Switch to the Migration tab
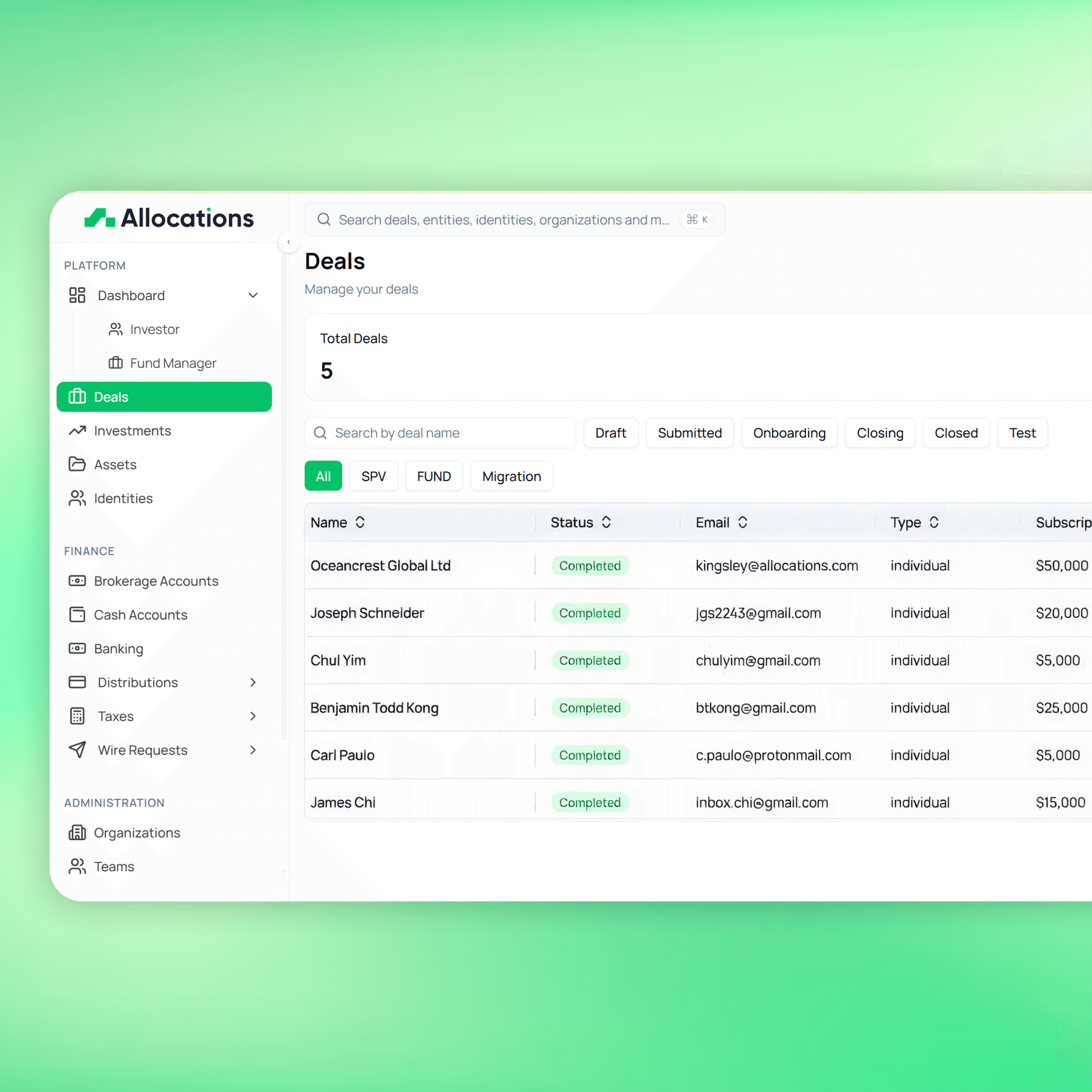This screenshot has height=1092, width=1092. 511,476
